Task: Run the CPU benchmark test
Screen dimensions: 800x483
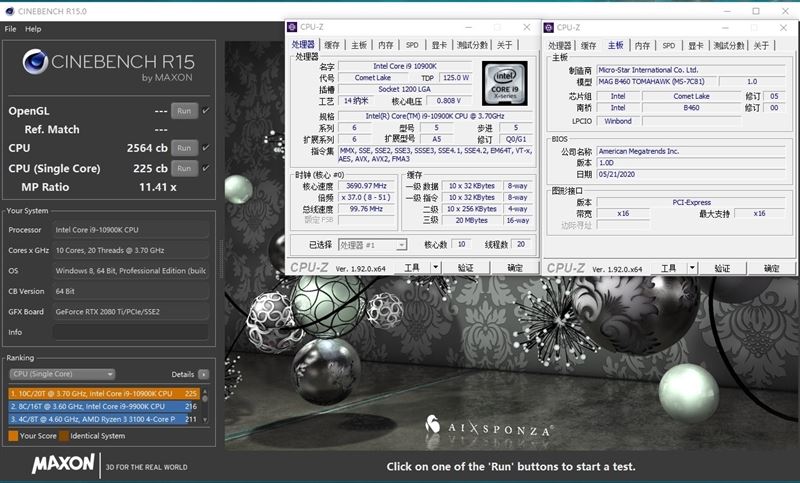Action: coord(184,148)
